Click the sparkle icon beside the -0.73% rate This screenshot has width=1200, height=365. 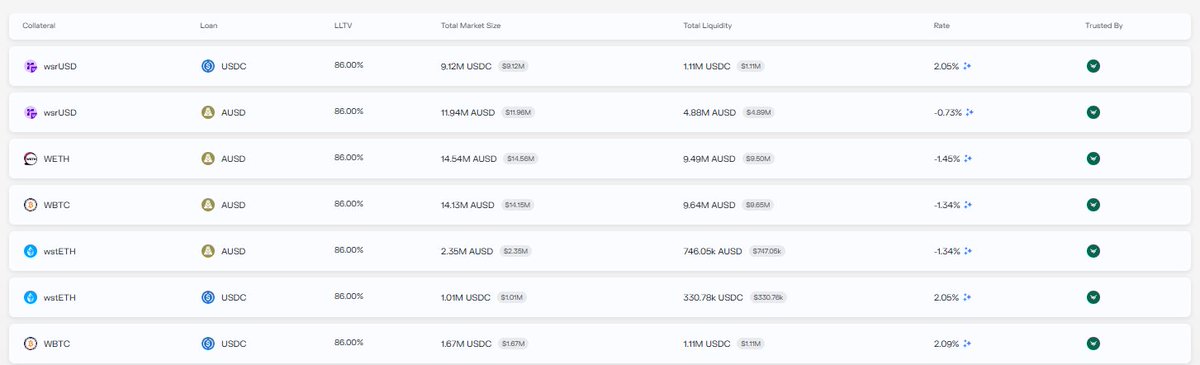[x=969, y=112]
